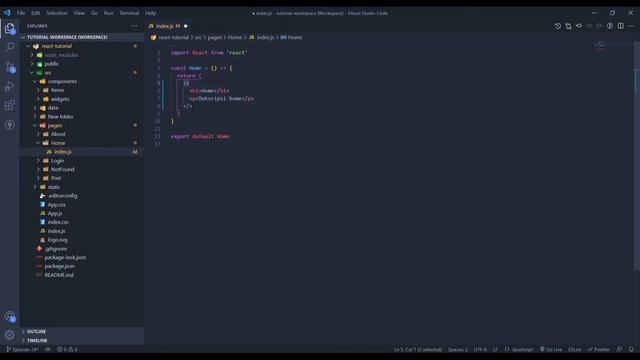Click the LF end of line selector
The height and width of the screenshot is (360, 640).
(495, 349)
